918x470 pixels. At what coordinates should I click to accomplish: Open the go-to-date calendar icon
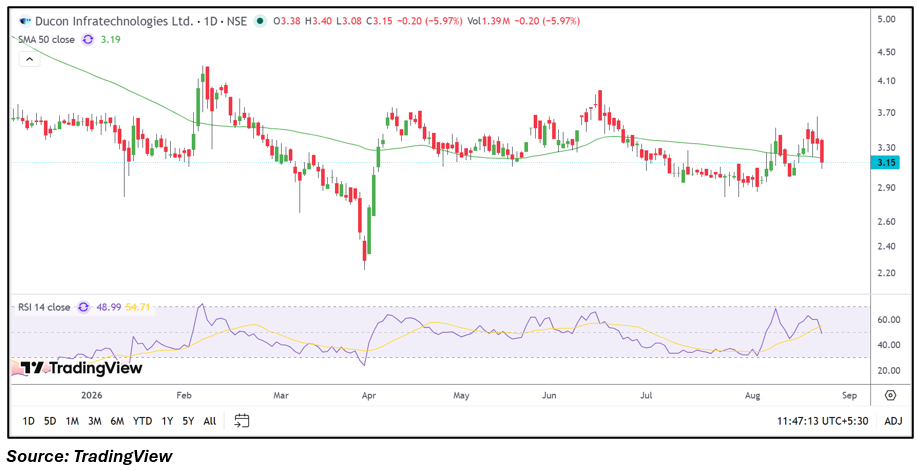point(242,420)
